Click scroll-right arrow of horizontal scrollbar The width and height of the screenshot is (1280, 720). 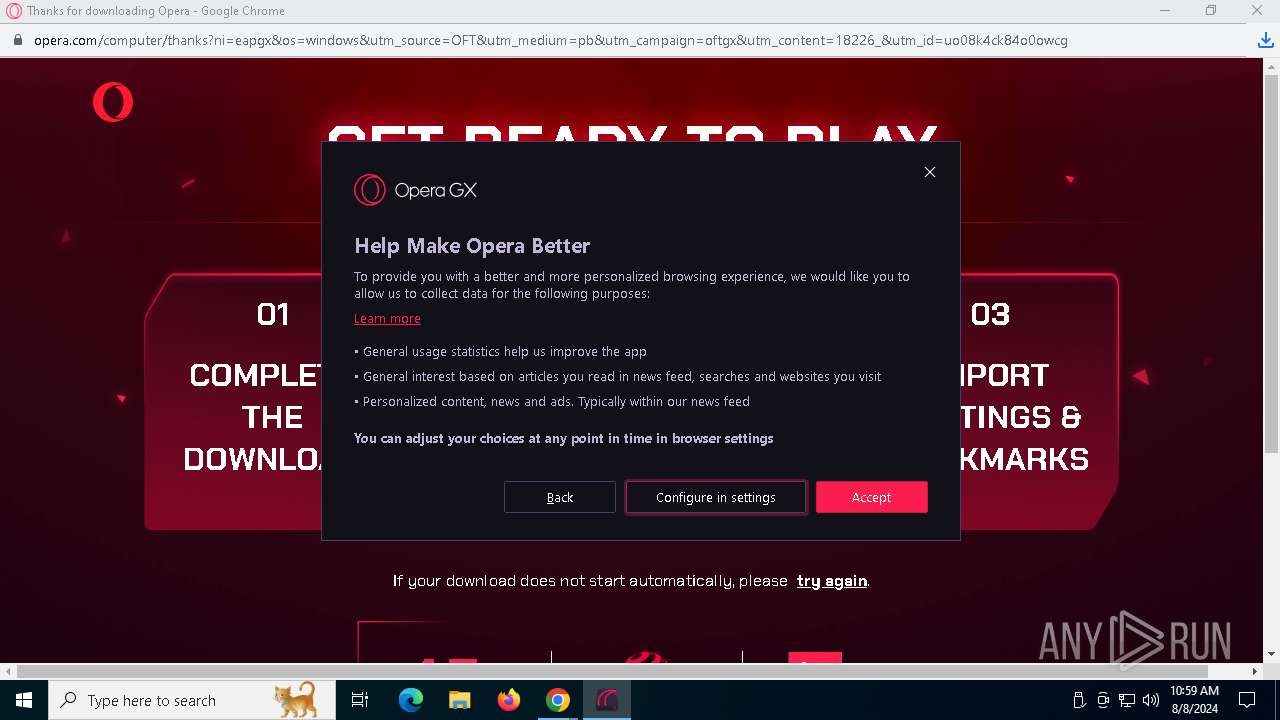1255,671
